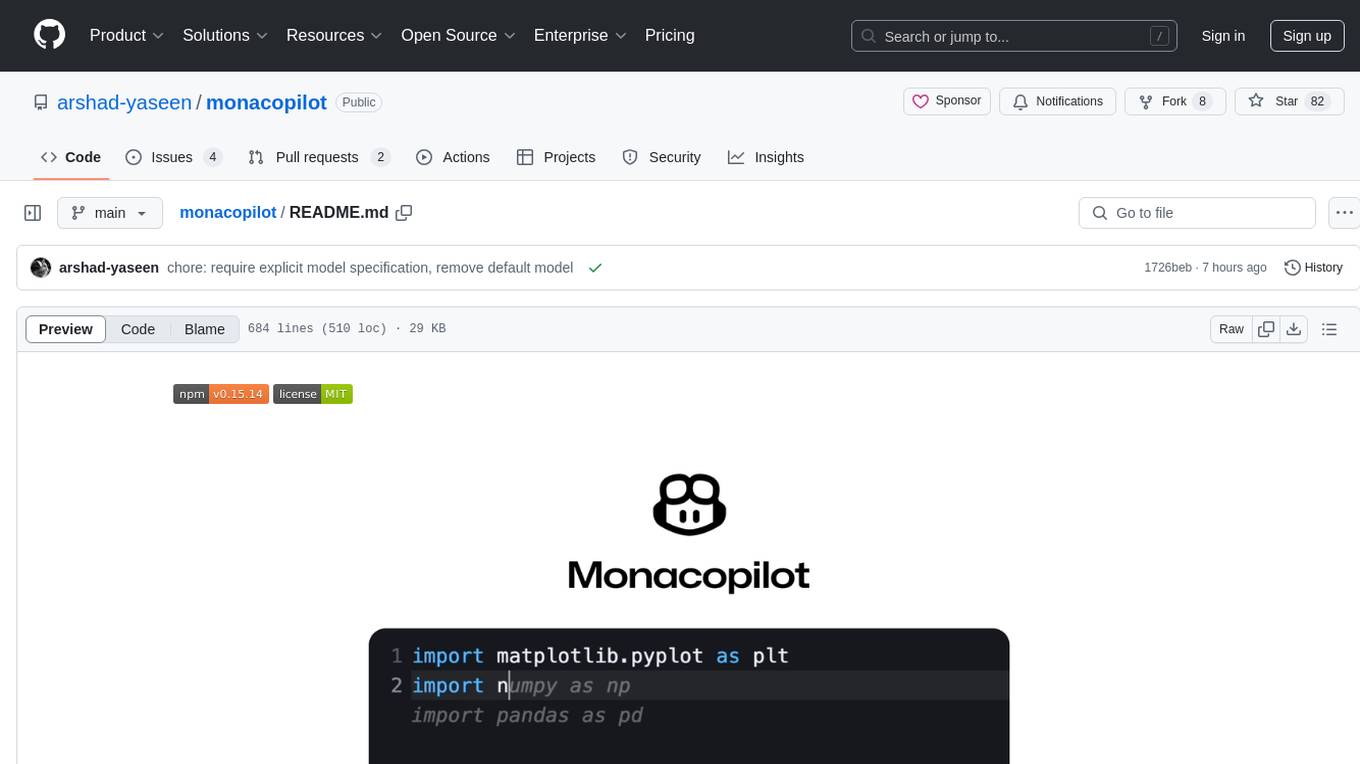Show the commit check status checkmark

click(595, 268)
